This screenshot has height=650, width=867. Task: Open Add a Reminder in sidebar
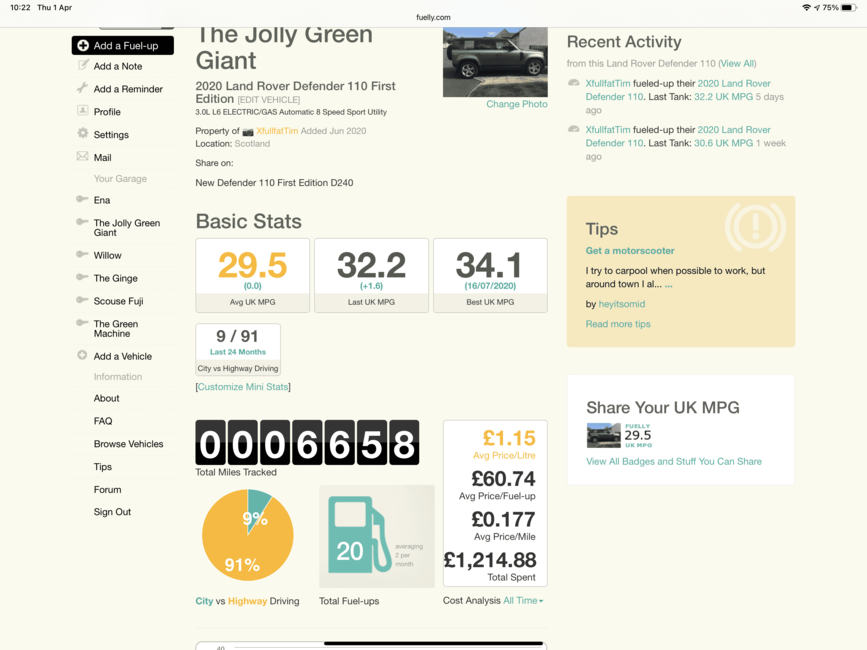tap(128, 89)
